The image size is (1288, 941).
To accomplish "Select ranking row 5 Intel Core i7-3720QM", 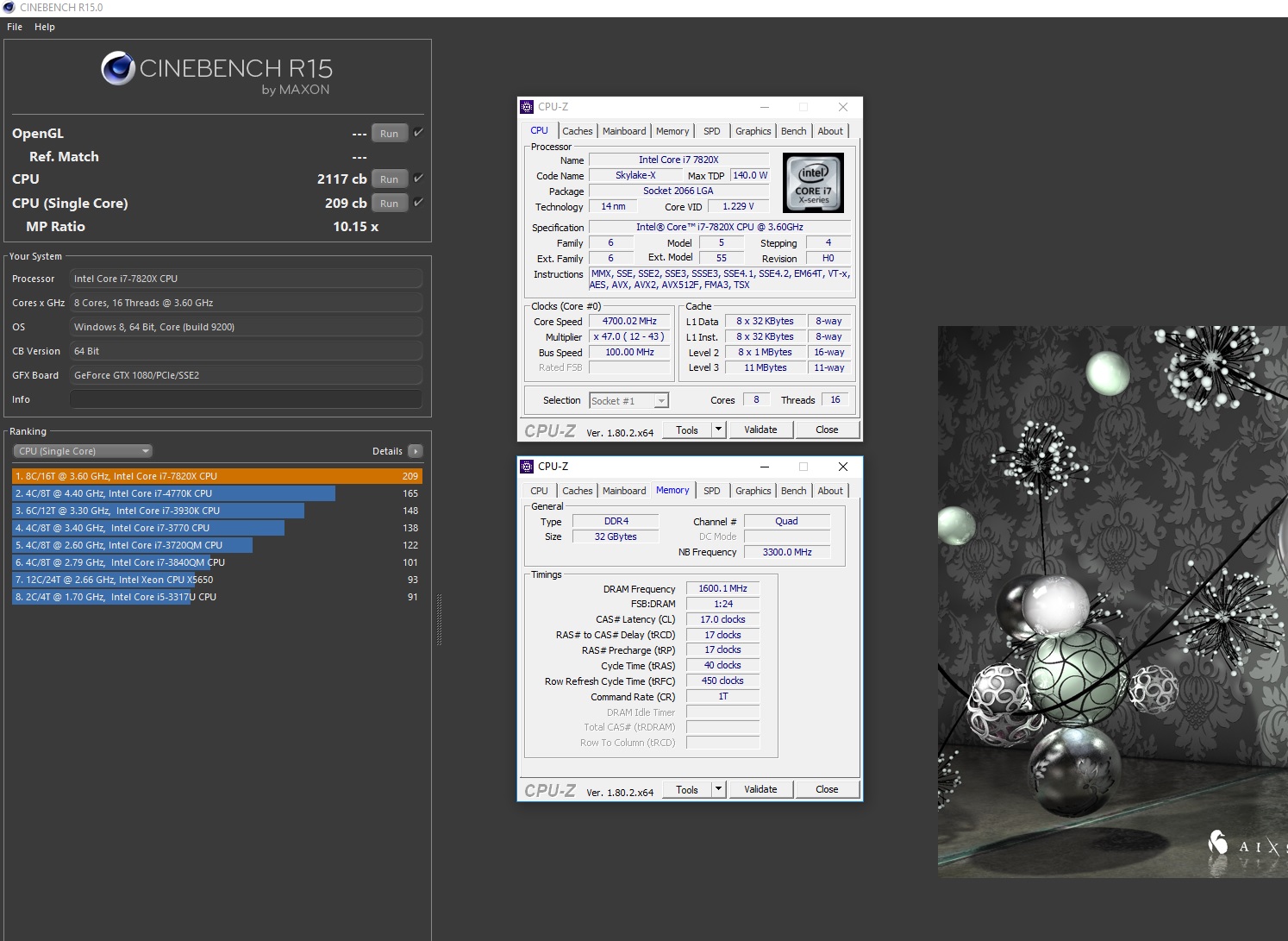I will point(217,545).
